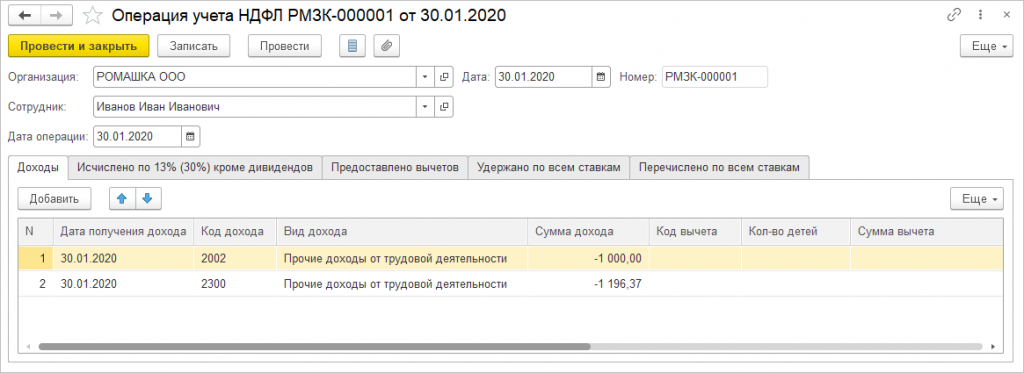Click Провести и закрыть button

[x=78, y=46]
